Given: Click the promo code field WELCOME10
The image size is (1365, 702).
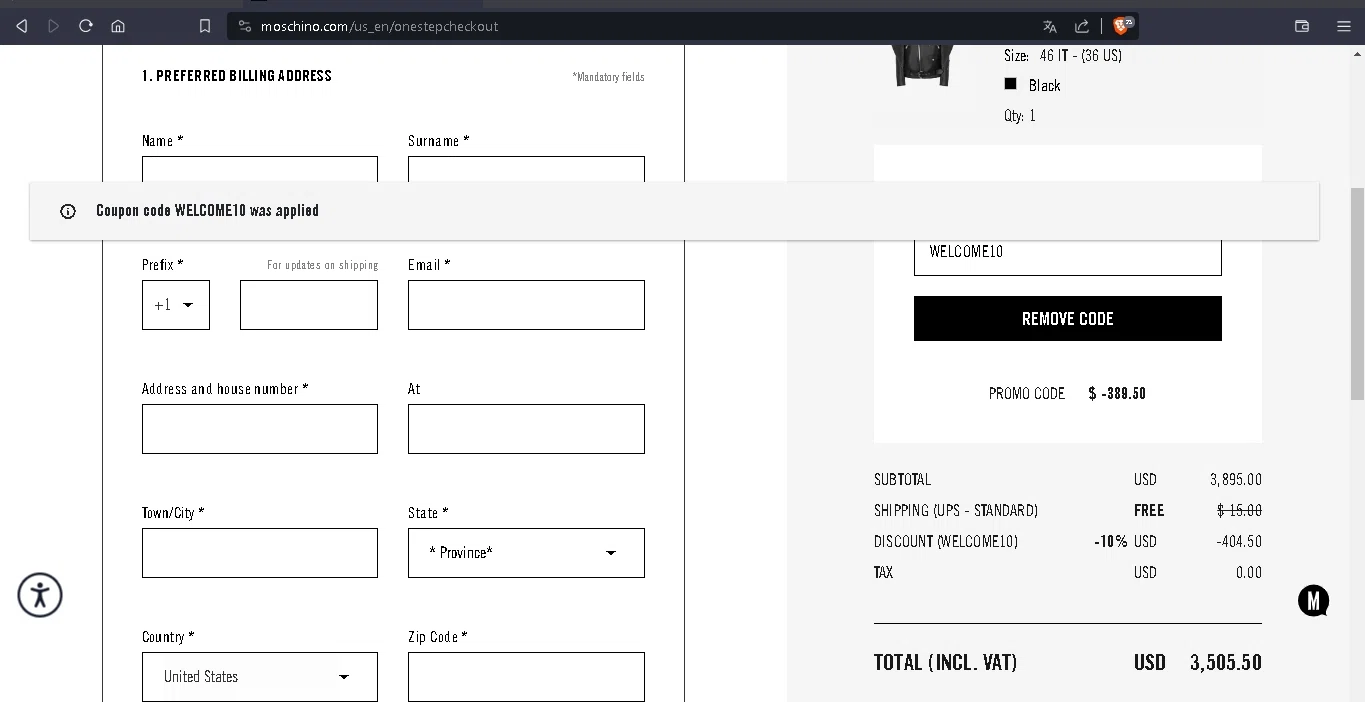Looking at the screenshot, I should [1067, 257].
